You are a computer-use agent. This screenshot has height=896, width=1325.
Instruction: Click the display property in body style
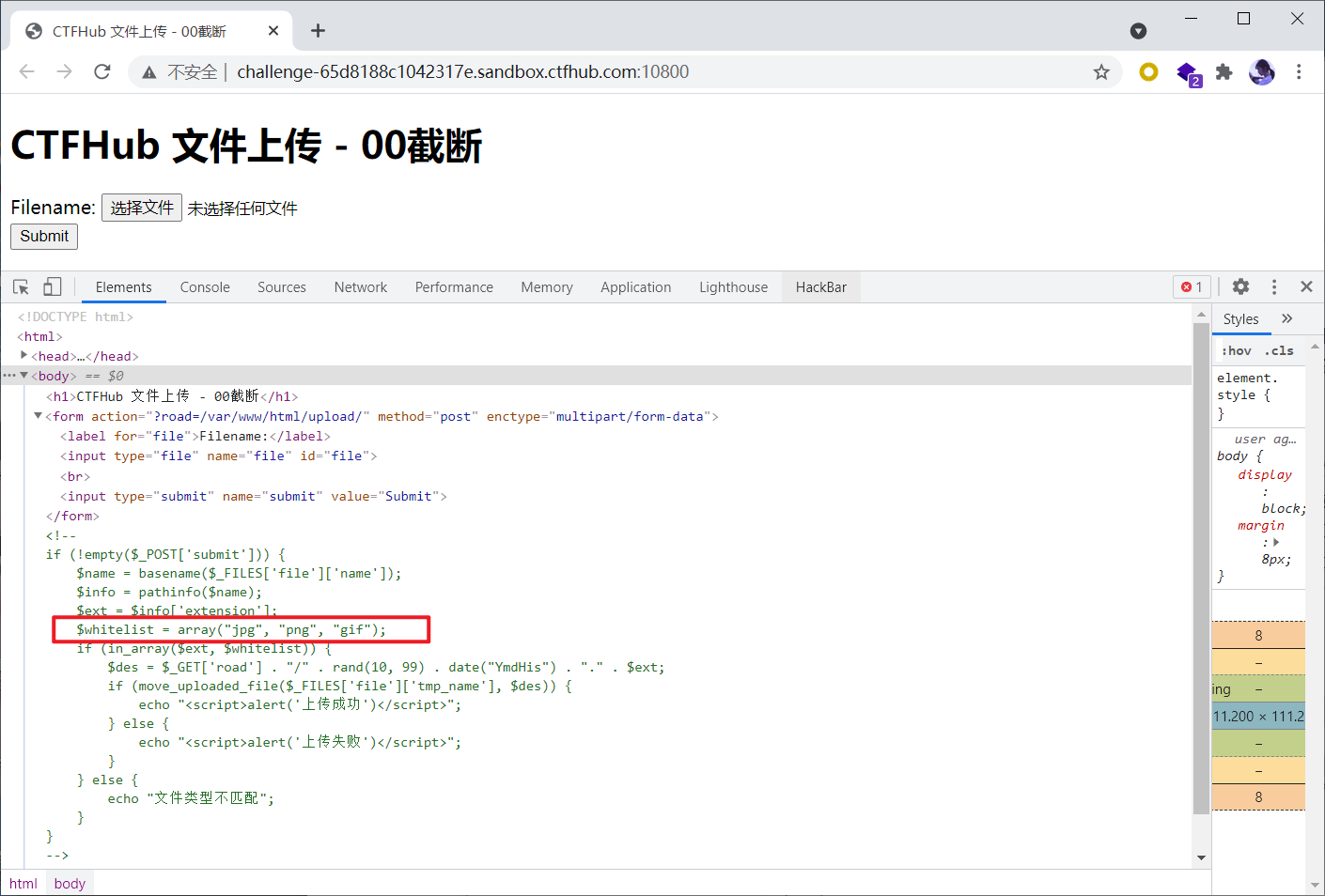[1265, 474]
